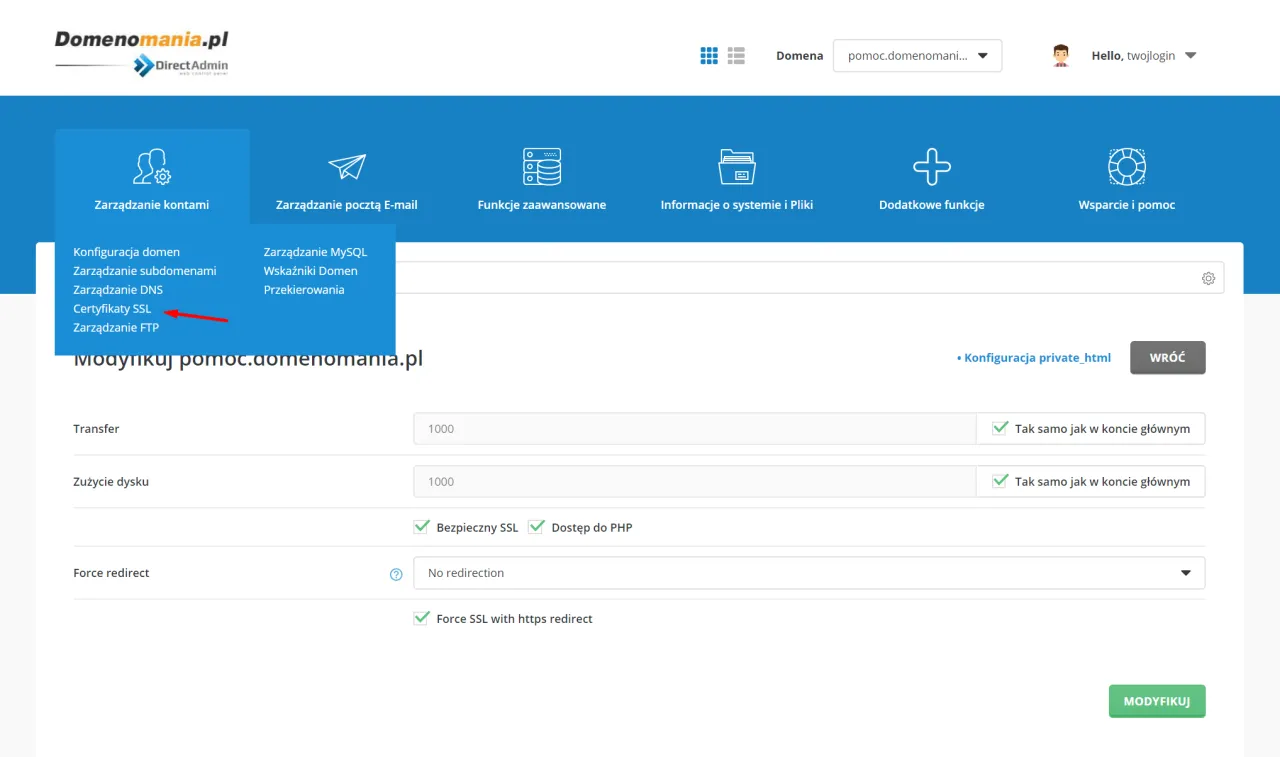Open the twojlogin user account menu

[x=1144, y=55]
